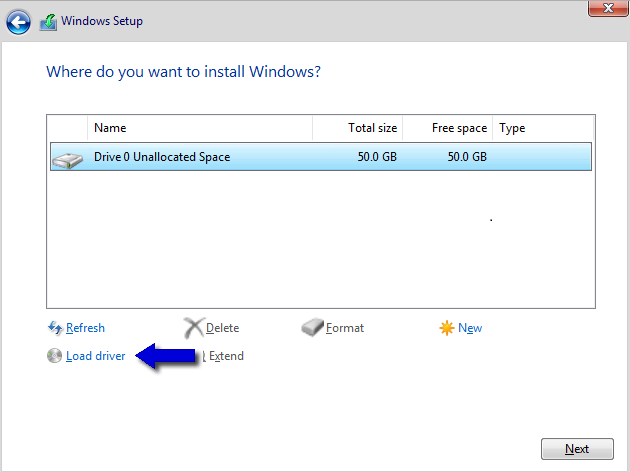Click the New starburst icon
This screenshot has width=630, height=472.
coord(447,328)
